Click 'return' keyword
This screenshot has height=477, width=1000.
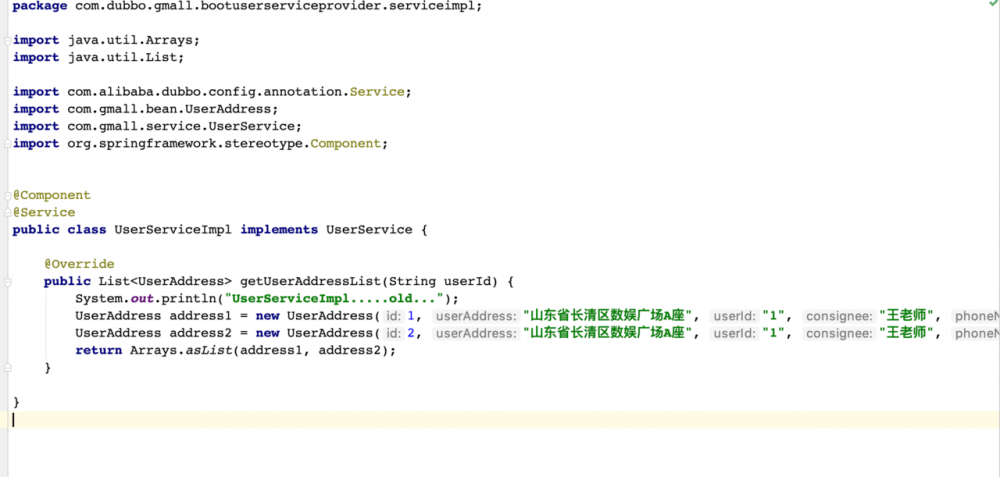[98, 350]
